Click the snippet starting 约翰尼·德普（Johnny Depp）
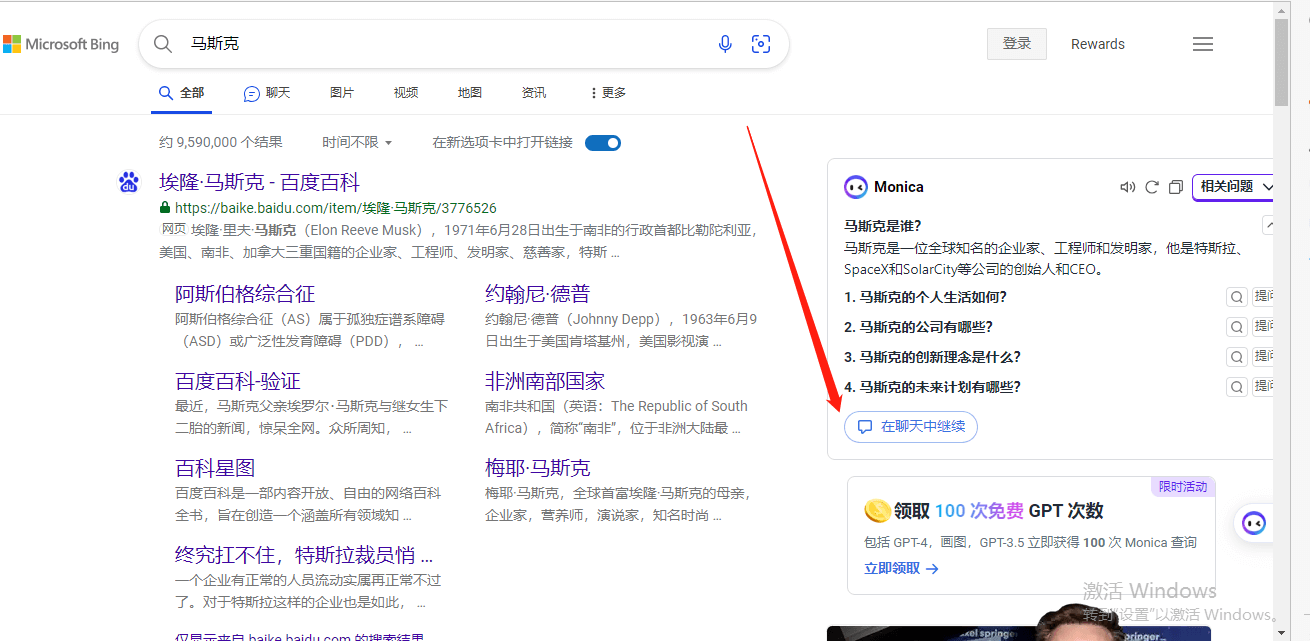Screen dimensions: 1310x641 coord(621,330)
